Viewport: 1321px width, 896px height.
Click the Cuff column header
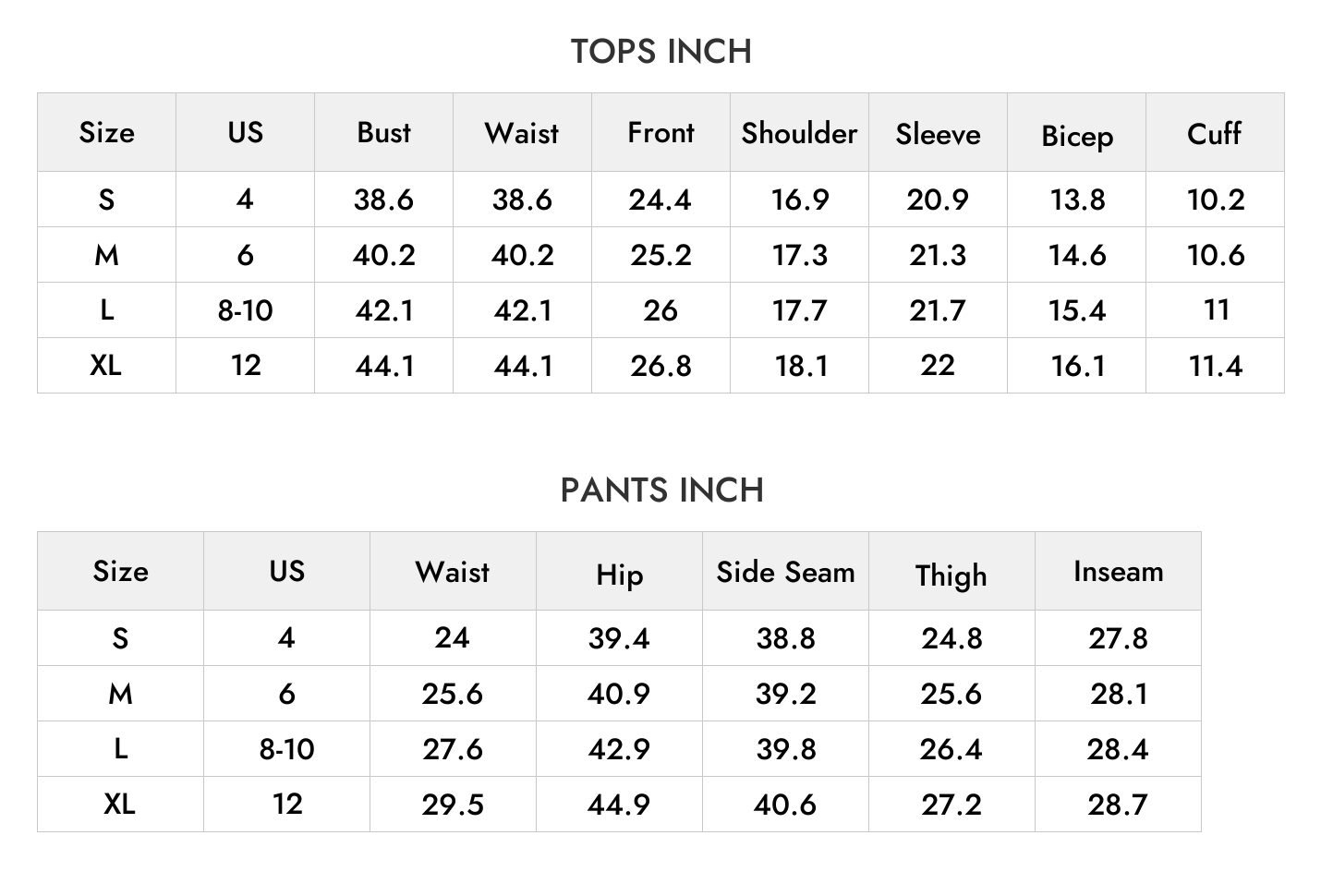coord(1215,133)
